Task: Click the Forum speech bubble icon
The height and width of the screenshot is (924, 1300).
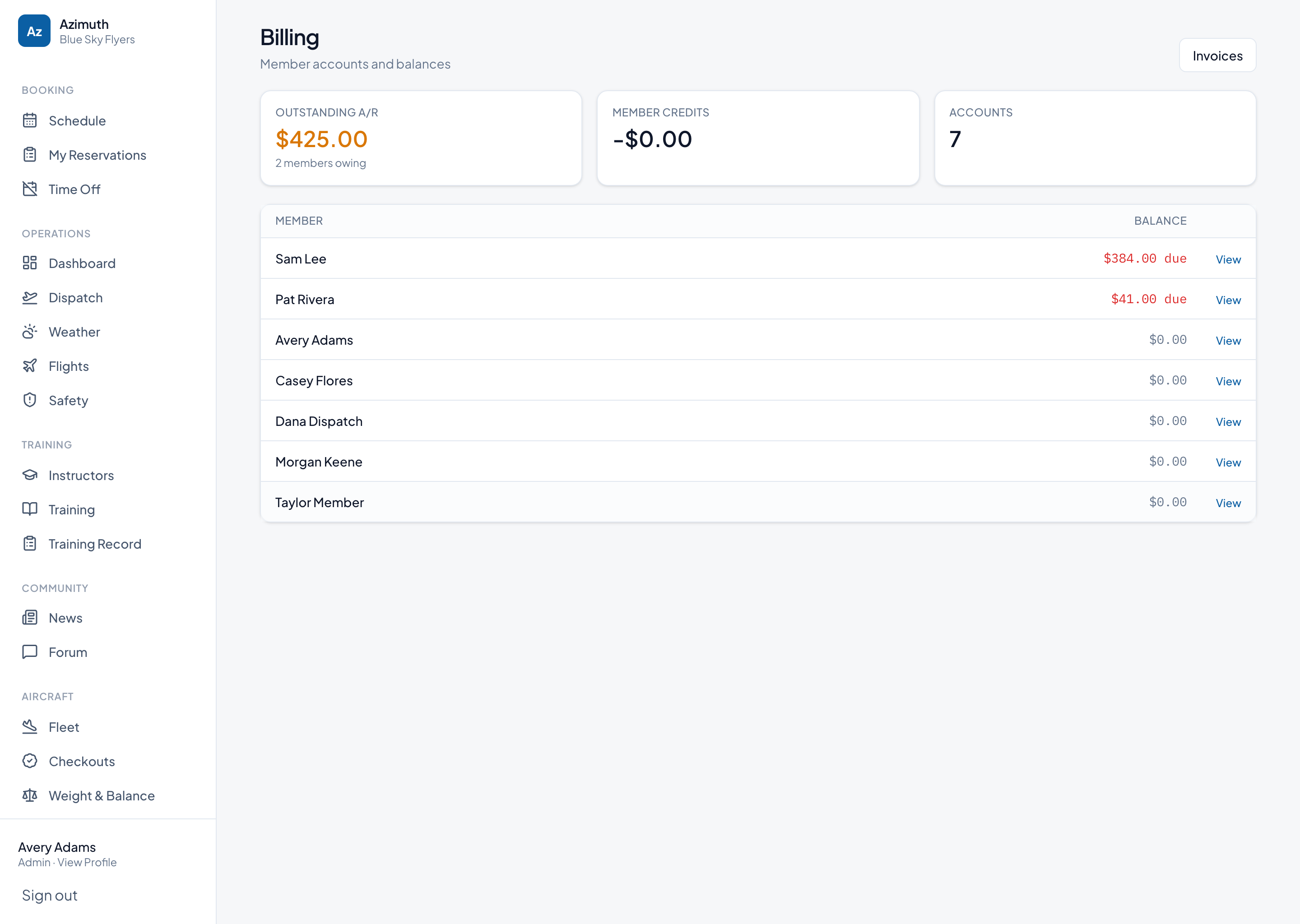Action: [30, 652]
